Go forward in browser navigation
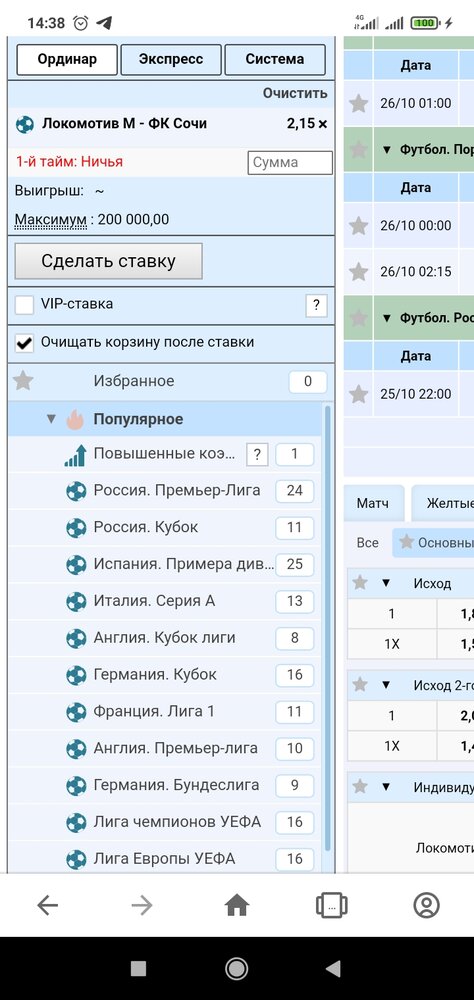Viewport: 474px width, 1000px height. click(142, 905)
